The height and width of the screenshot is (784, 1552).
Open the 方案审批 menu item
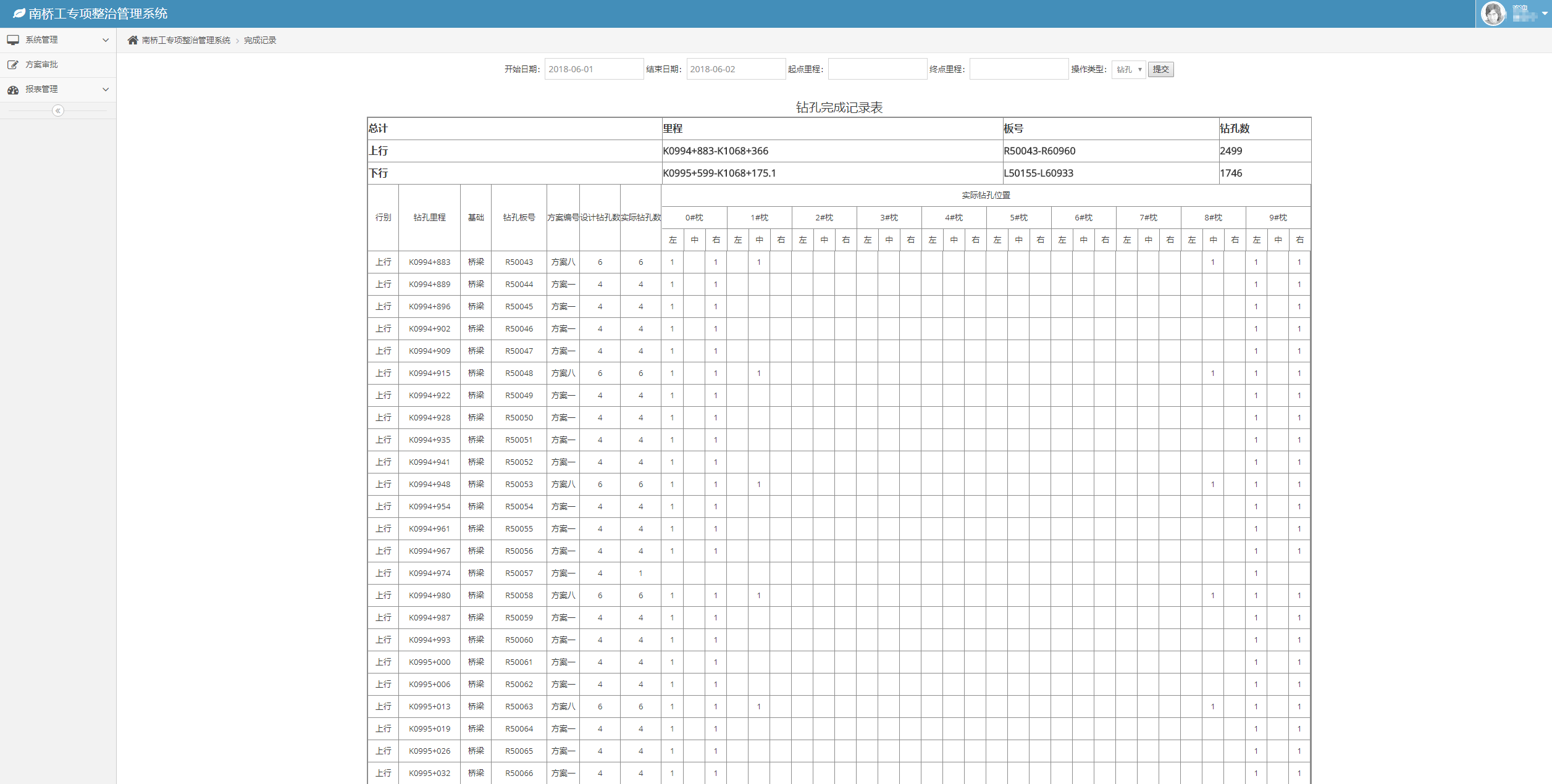point(41,65)
